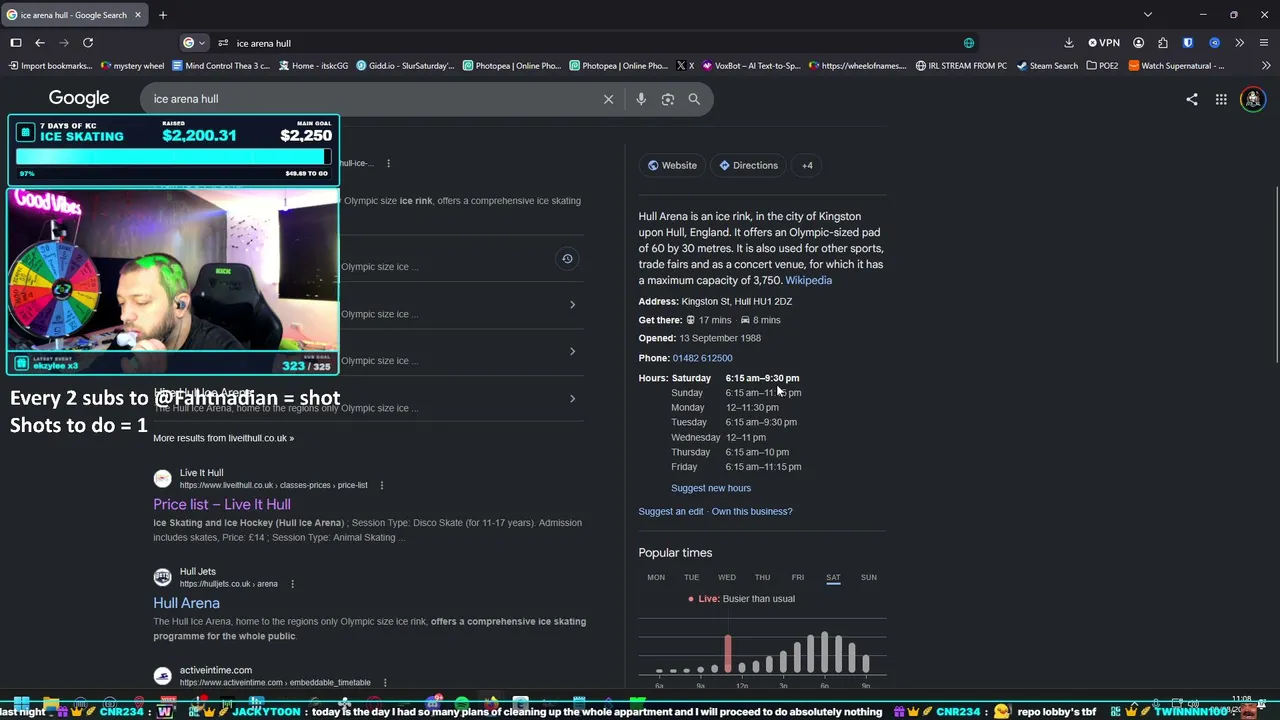Open the Watch Supernatural bookmark
The width and height of the screenshot is (1280, 720).
click(1177, 66)
